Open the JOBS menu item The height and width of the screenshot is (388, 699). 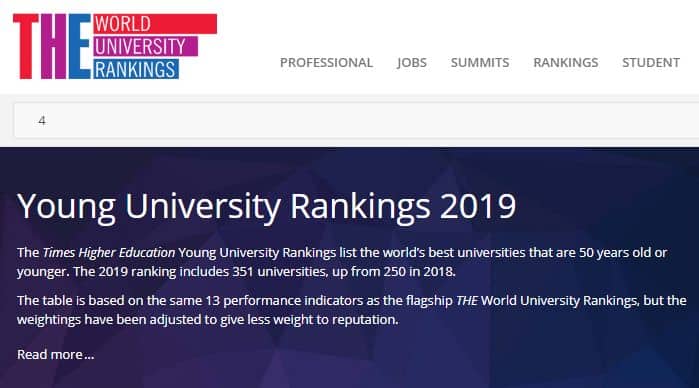click(x=412, y=62)
